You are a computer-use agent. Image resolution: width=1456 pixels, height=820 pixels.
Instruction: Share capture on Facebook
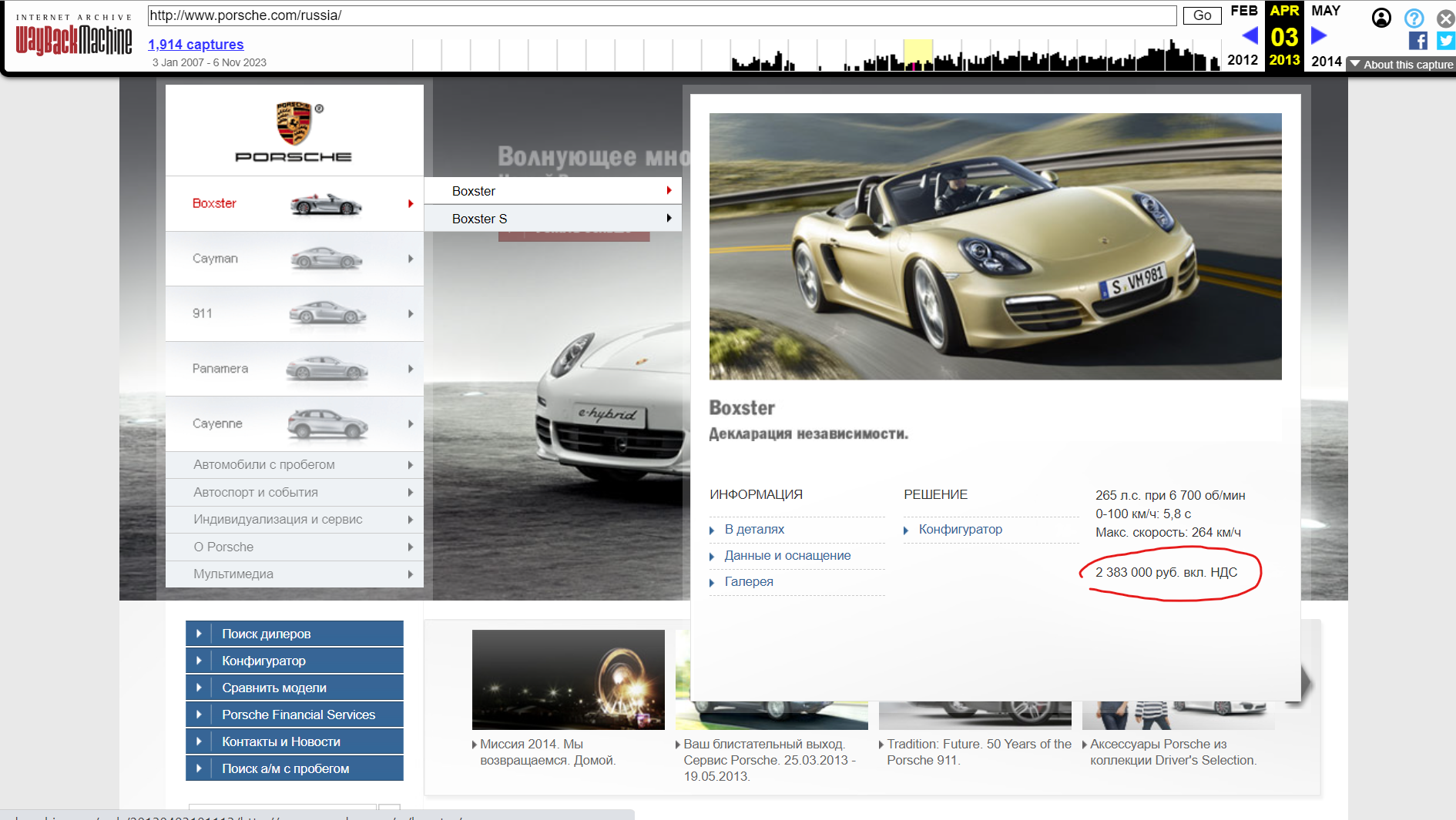[1417, 41]
